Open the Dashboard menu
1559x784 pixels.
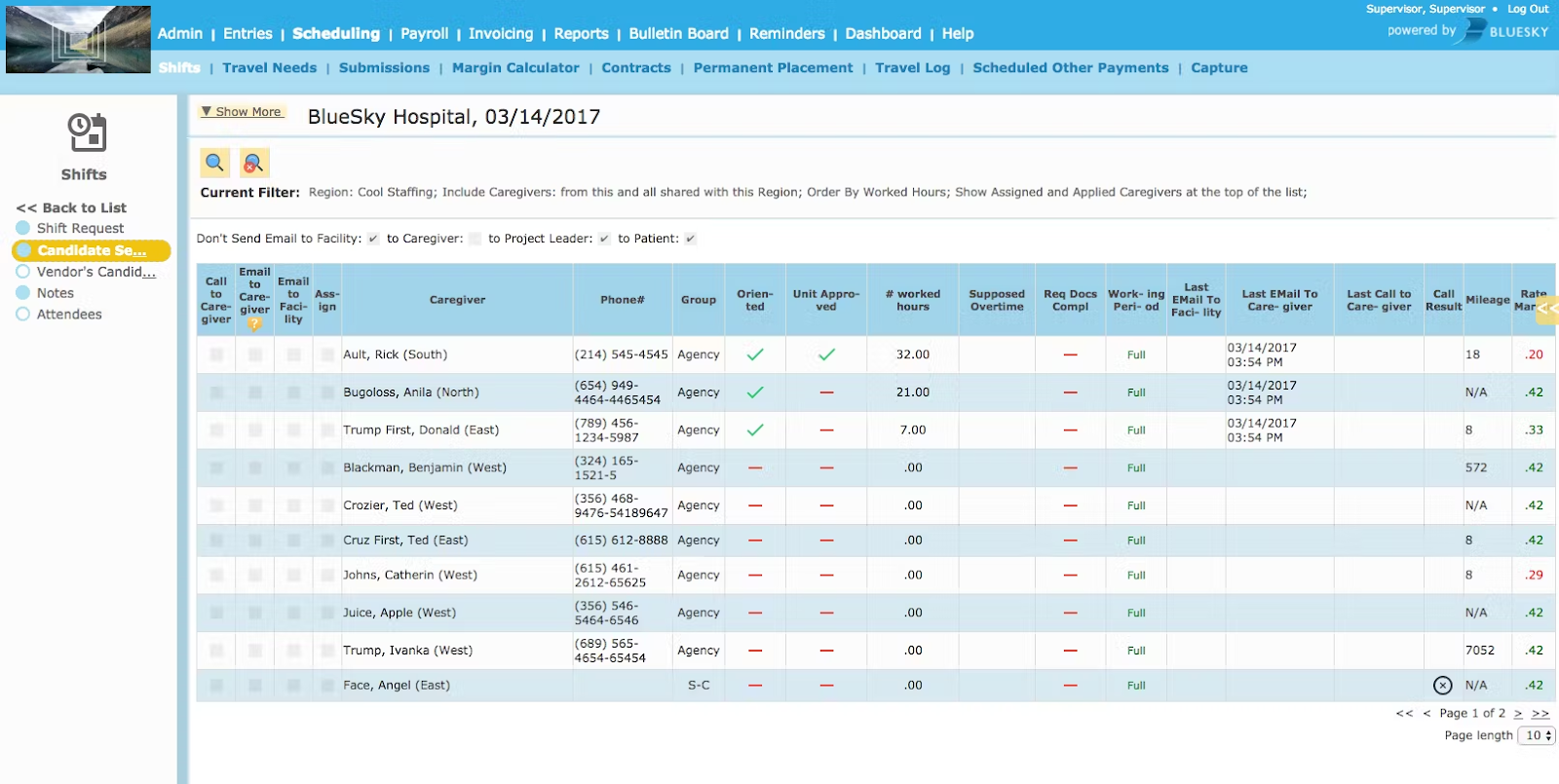[884, 33]
